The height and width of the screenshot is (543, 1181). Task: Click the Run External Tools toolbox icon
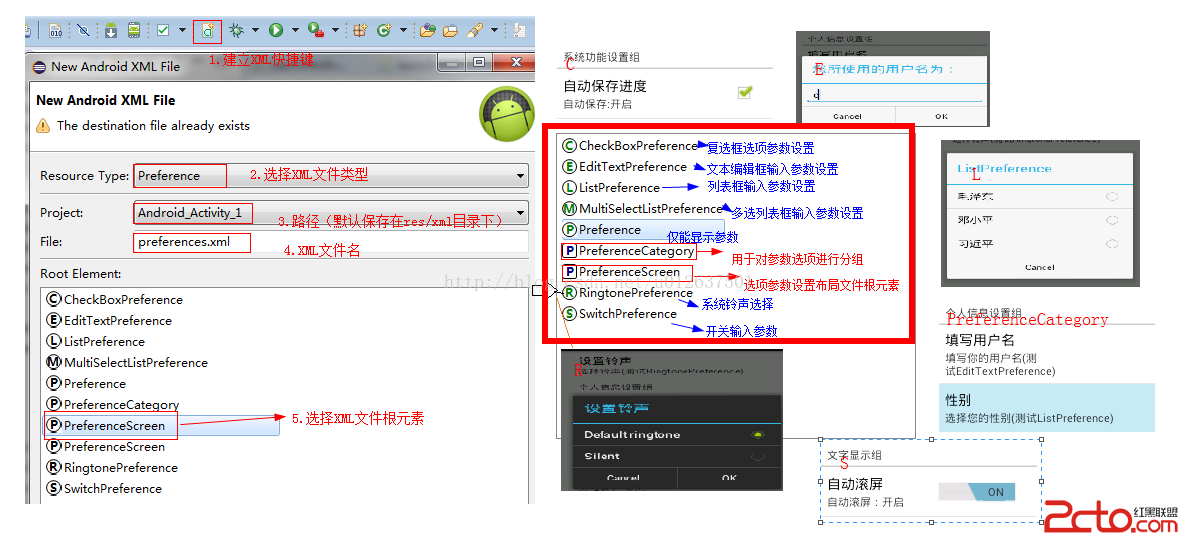click(316, 31)
